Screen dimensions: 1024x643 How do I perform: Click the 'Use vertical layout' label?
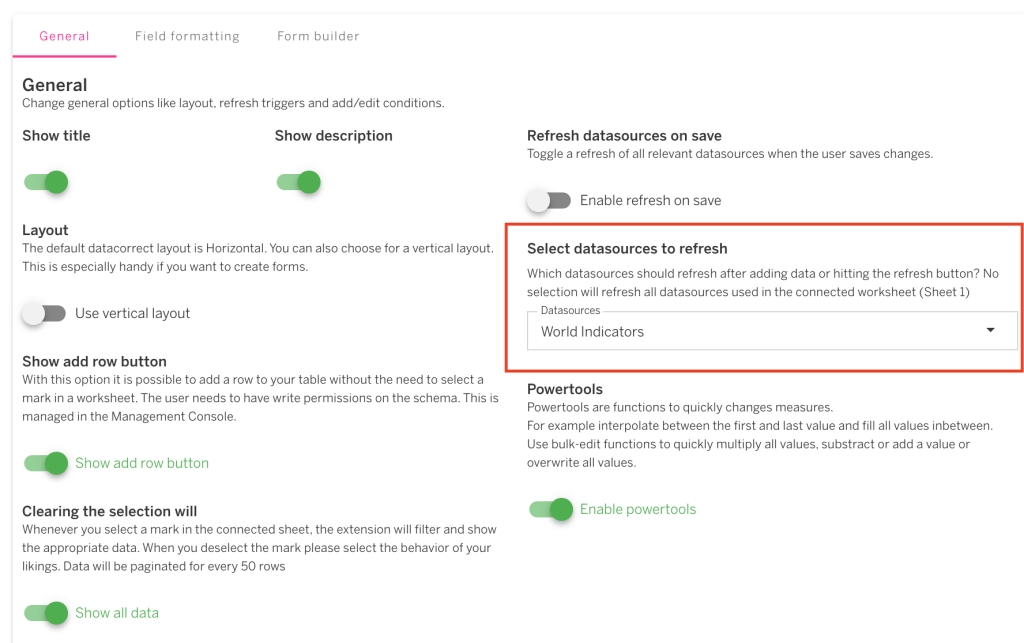pos(132,313)
